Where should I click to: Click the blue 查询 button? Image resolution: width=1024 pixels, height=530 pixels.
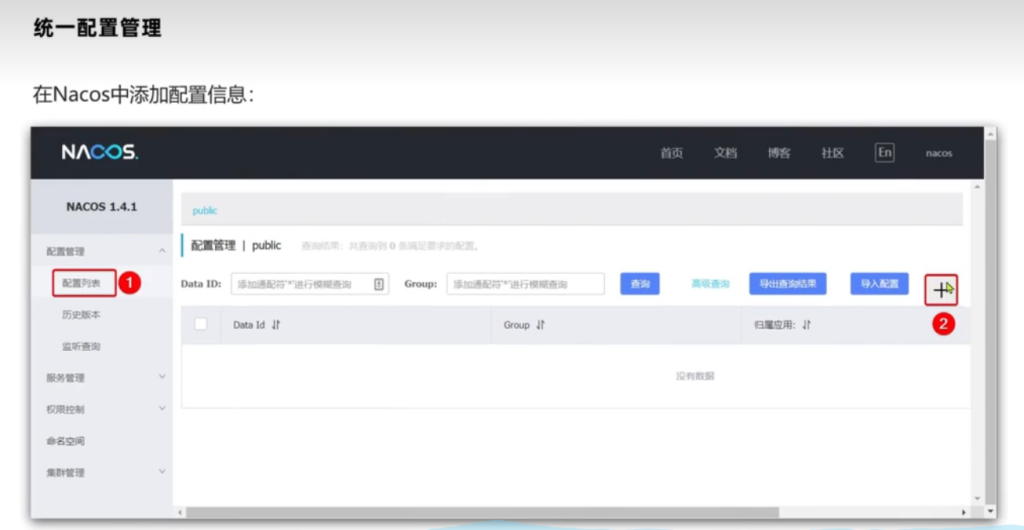pyautogui.click(x=640, y=284)
